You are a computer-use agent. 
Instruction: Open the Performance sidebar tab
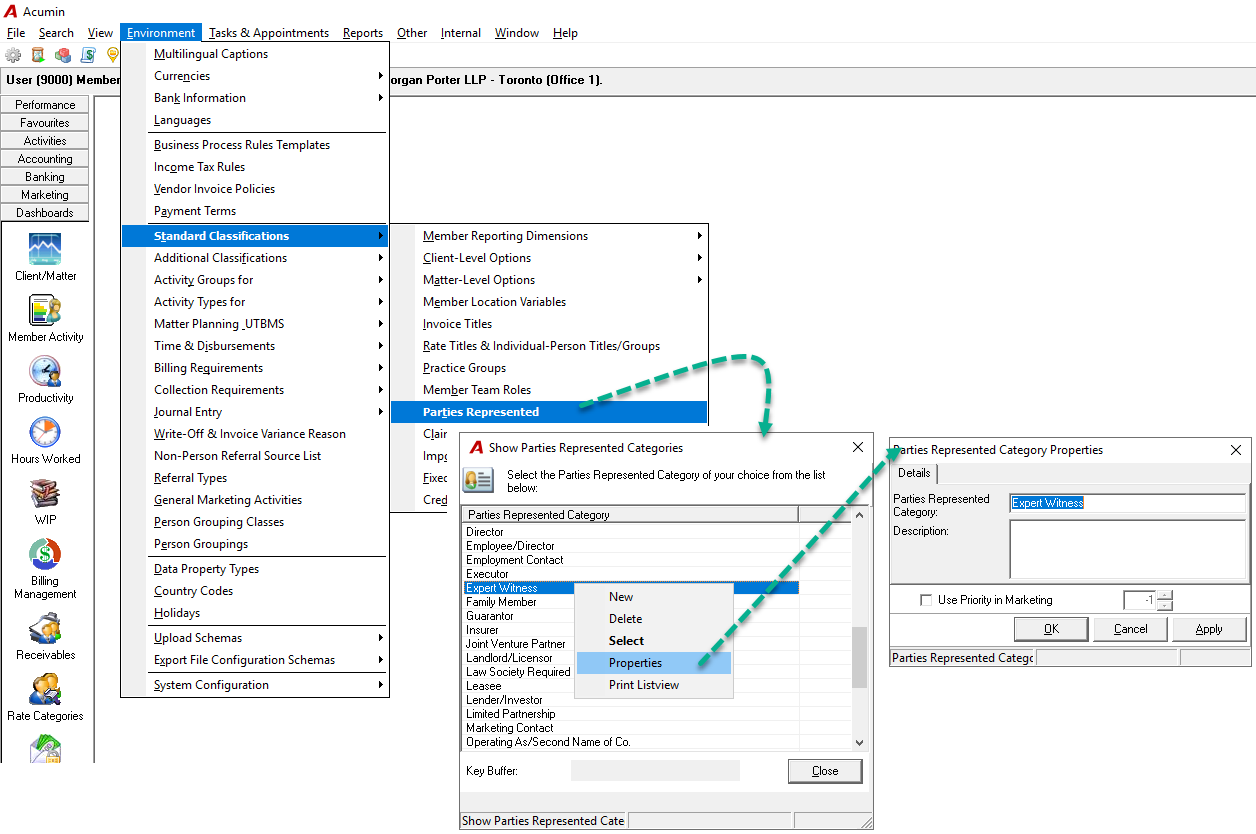click(x=45, y=105)
